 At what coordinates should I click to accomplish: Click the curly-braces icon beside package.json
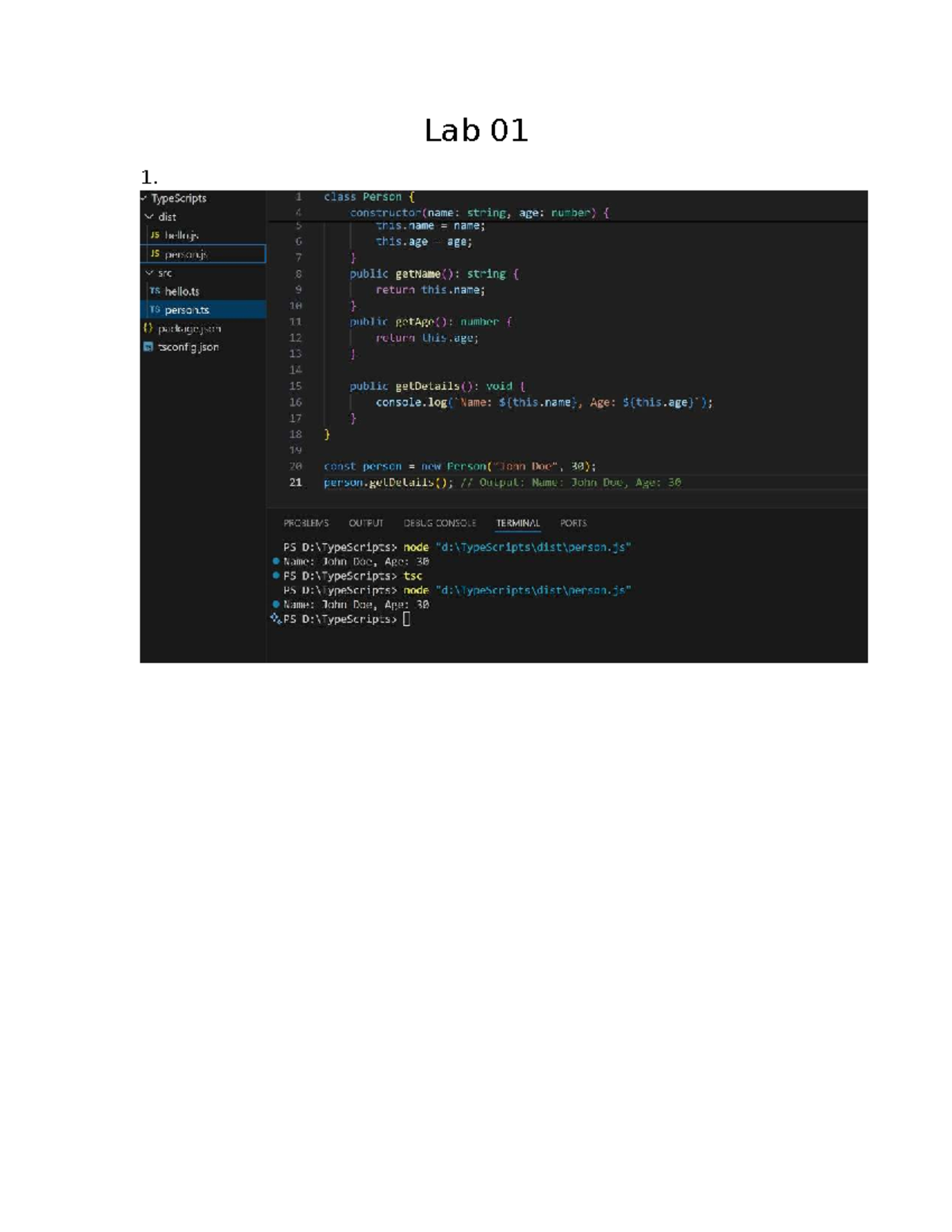[149, 327]
